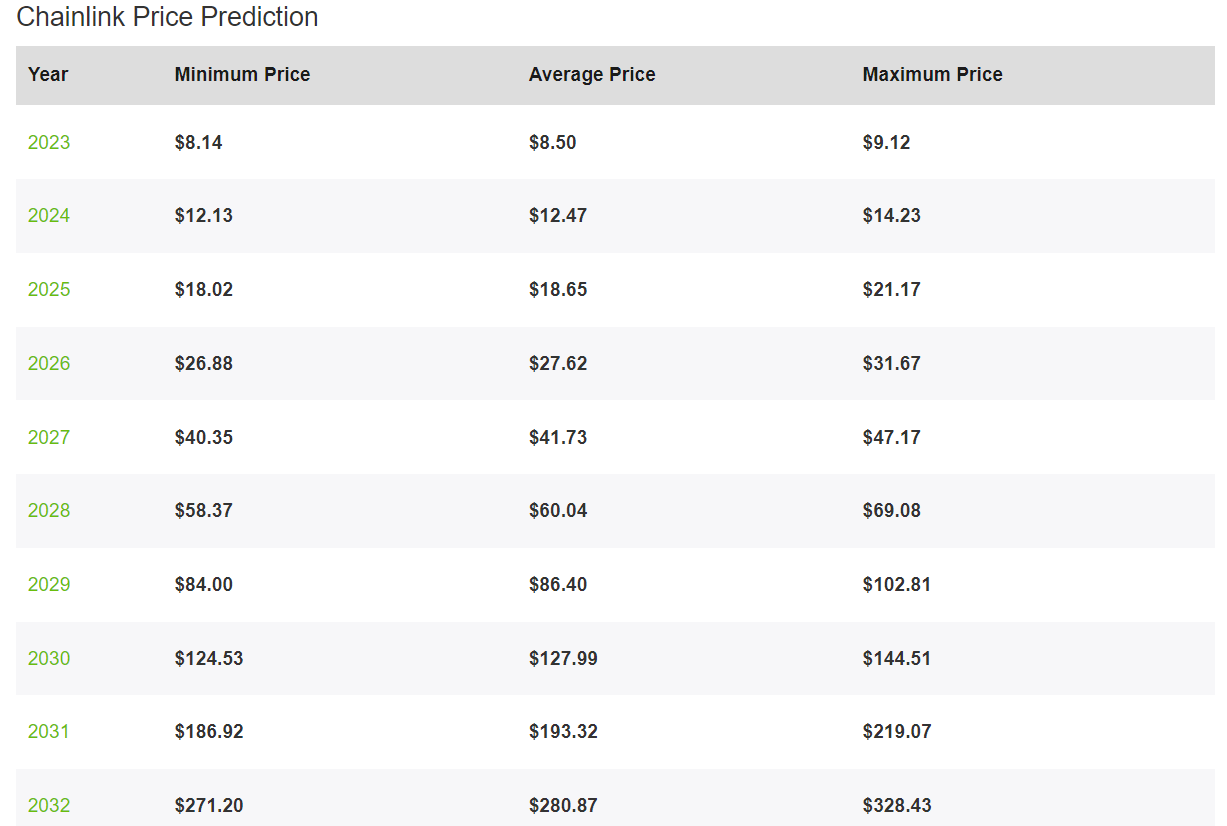Screen dimensions: 1227x826
Task: Open the 2030 year link
Action: point(49,659)
